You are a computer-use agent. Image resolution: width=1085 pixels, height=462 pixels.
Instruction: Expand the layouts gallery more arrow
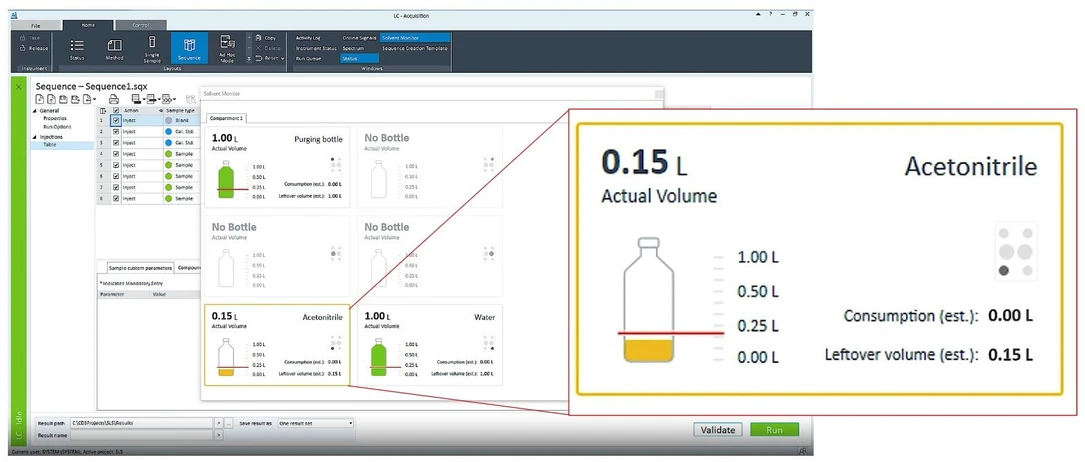pyautogui.click(x=249, y=59)
